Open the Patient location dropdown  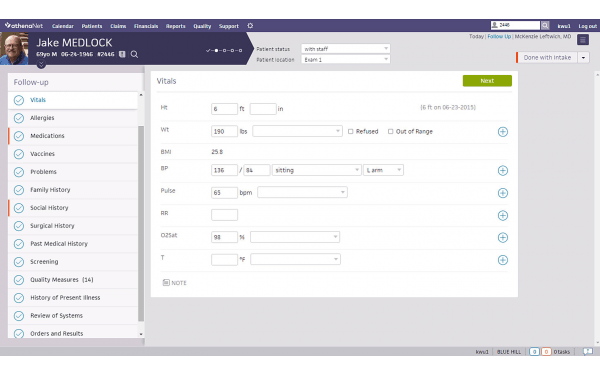pos(346,59)
